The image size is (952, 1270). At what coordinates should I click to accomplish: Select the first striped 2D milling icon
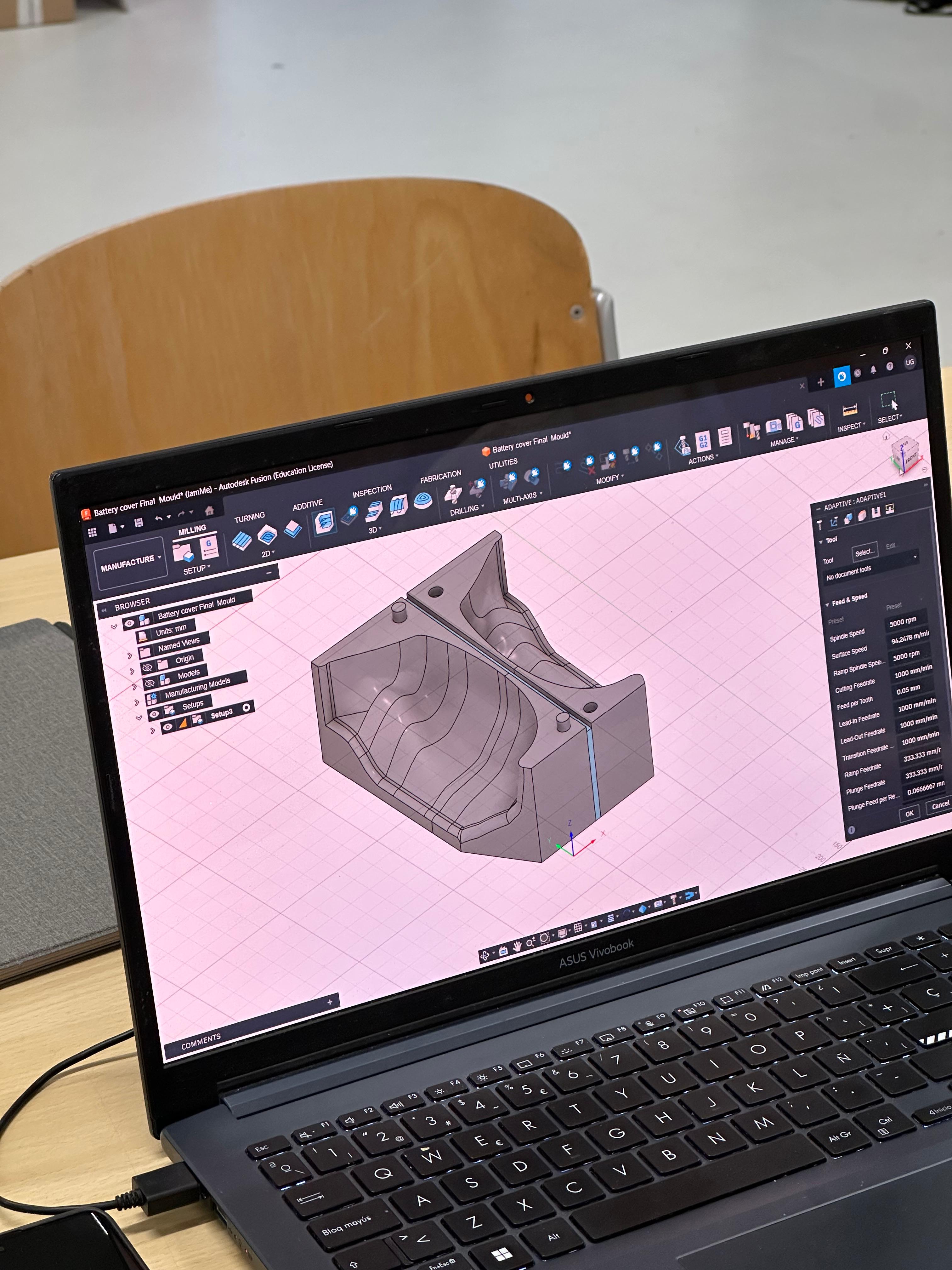click(241, 540)
